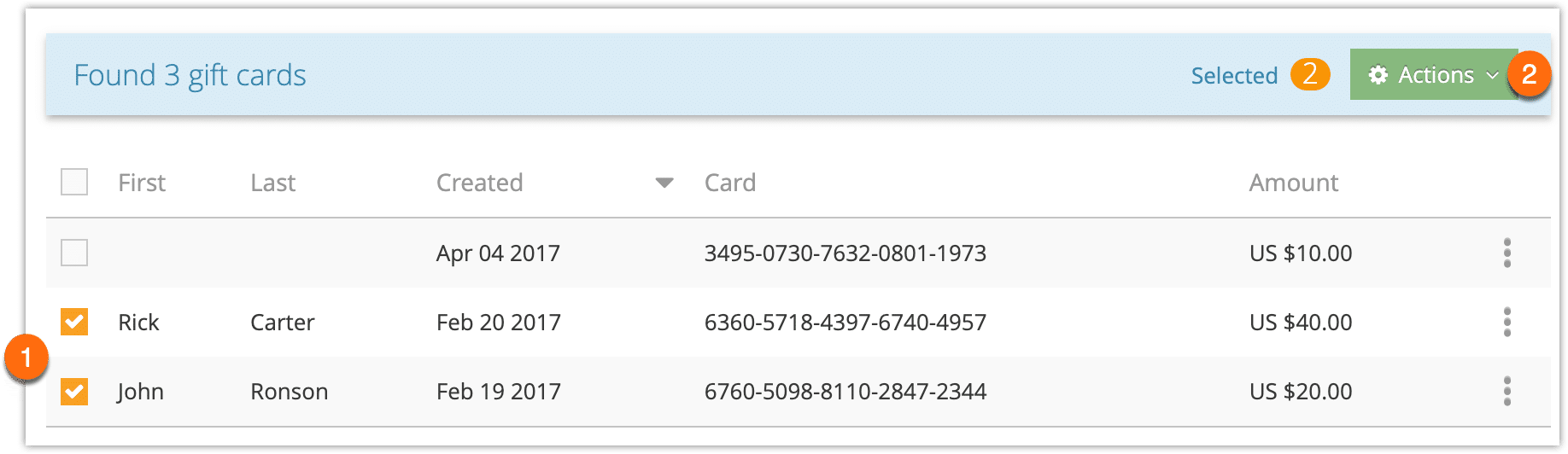Open three-dot menu for US $40.00 card

tap(1507, 322)
